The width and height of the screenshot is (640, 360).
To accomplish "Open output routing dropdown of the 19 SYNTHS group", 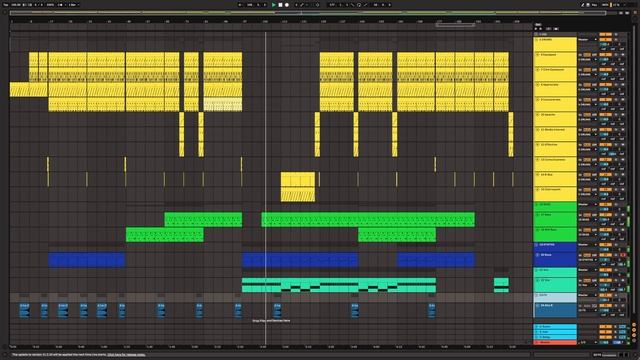I will [x=588, y=244].
